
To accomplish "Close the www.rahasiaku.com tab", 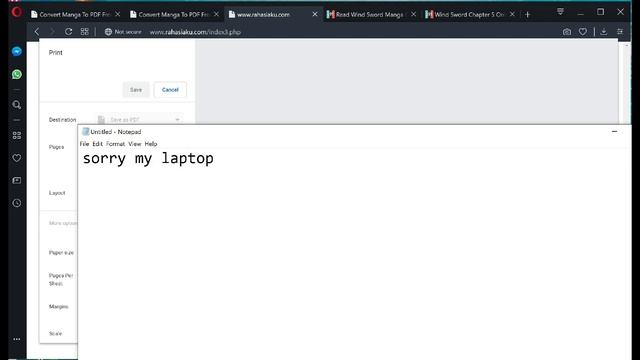I will (x=315, y=14).
